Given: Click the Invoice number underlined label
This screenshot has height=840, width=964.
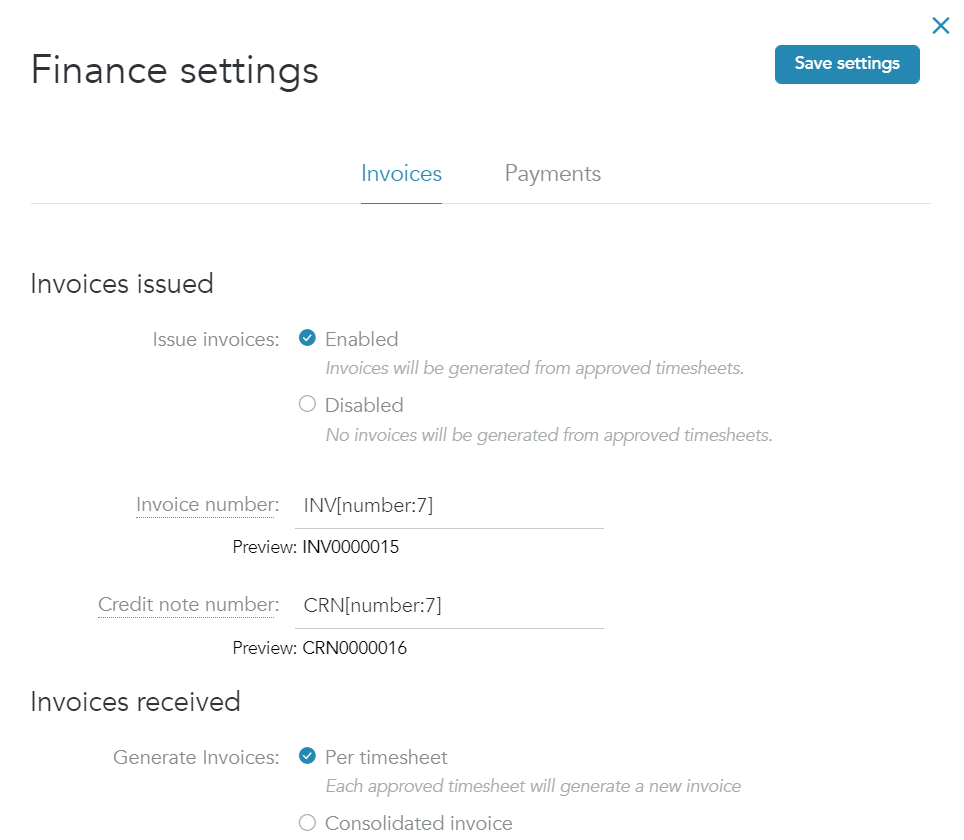Looking at the screenshot, I should pos(206,505).
